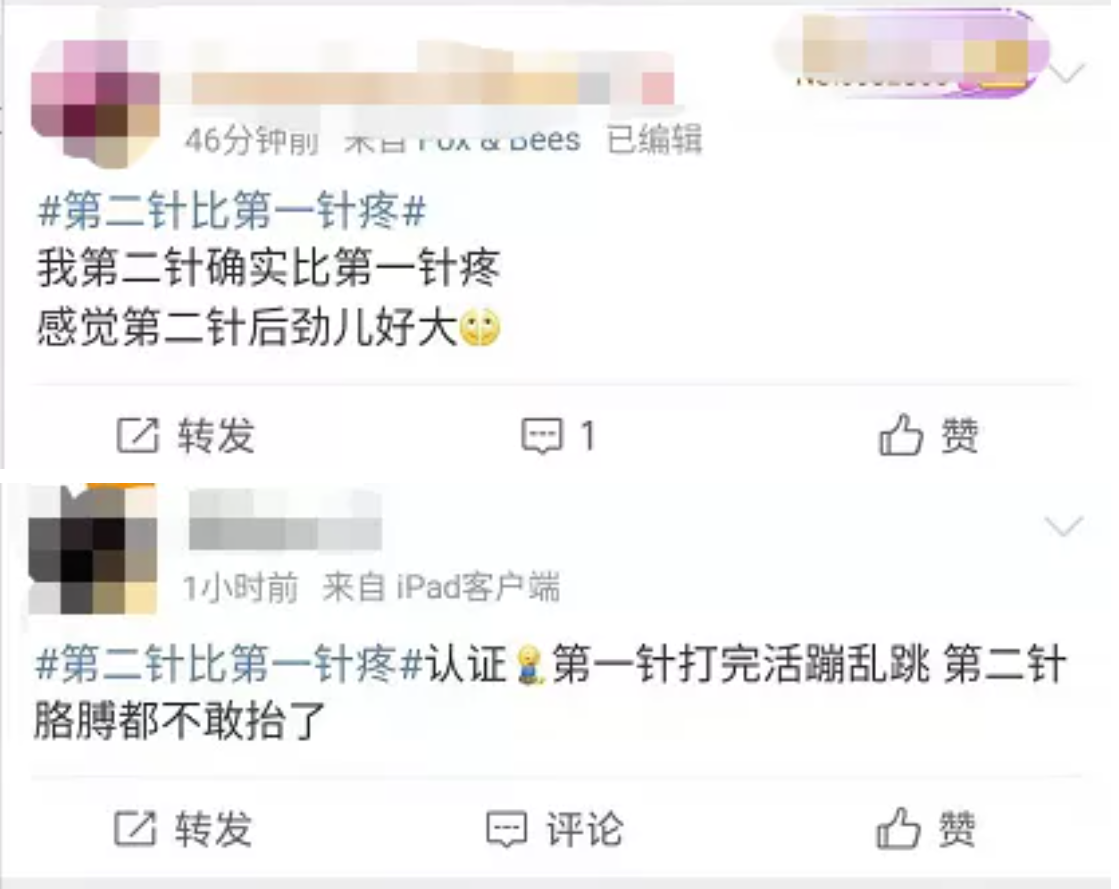Click the mask-face emoji in first post
This screenshot has height=889, width=1119.
480,328
